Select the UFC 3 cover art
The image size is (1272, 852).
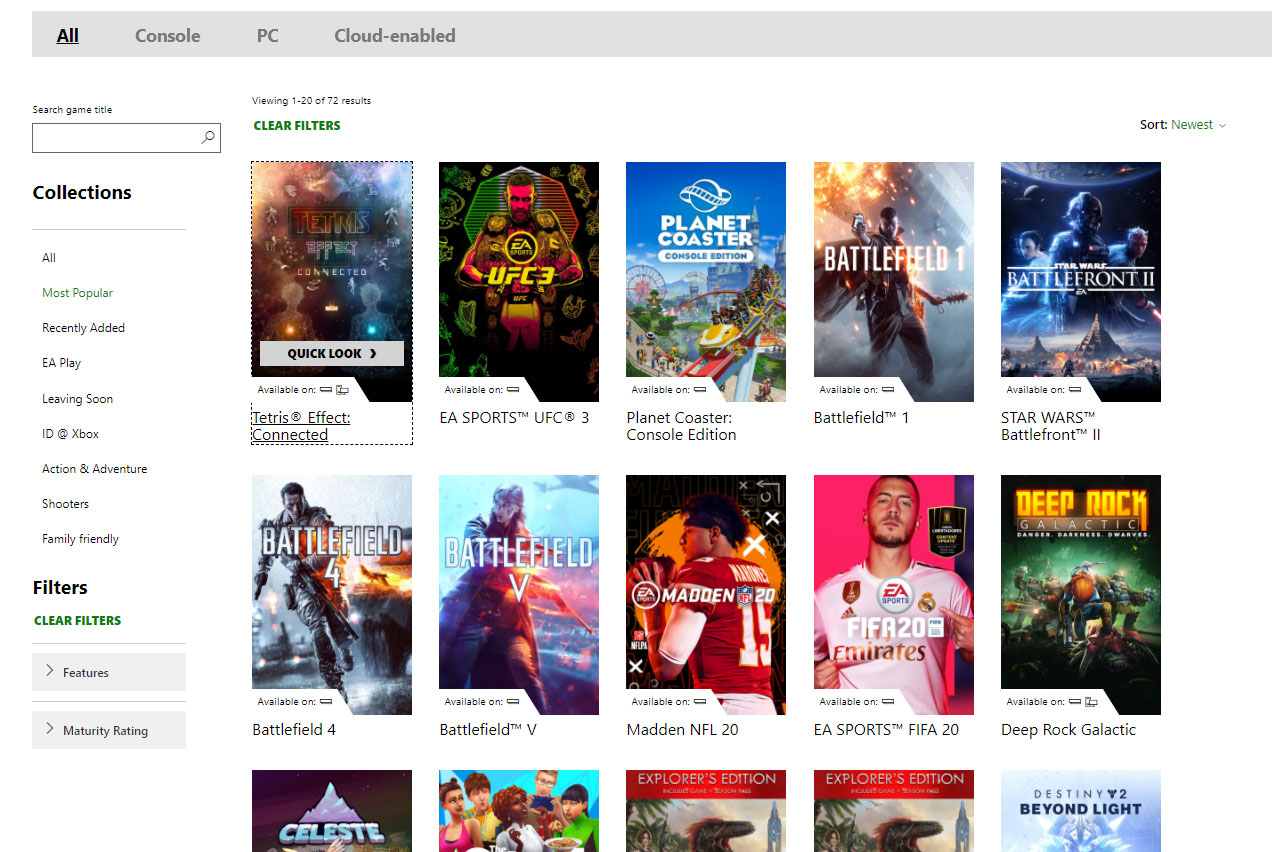point(519,282)
